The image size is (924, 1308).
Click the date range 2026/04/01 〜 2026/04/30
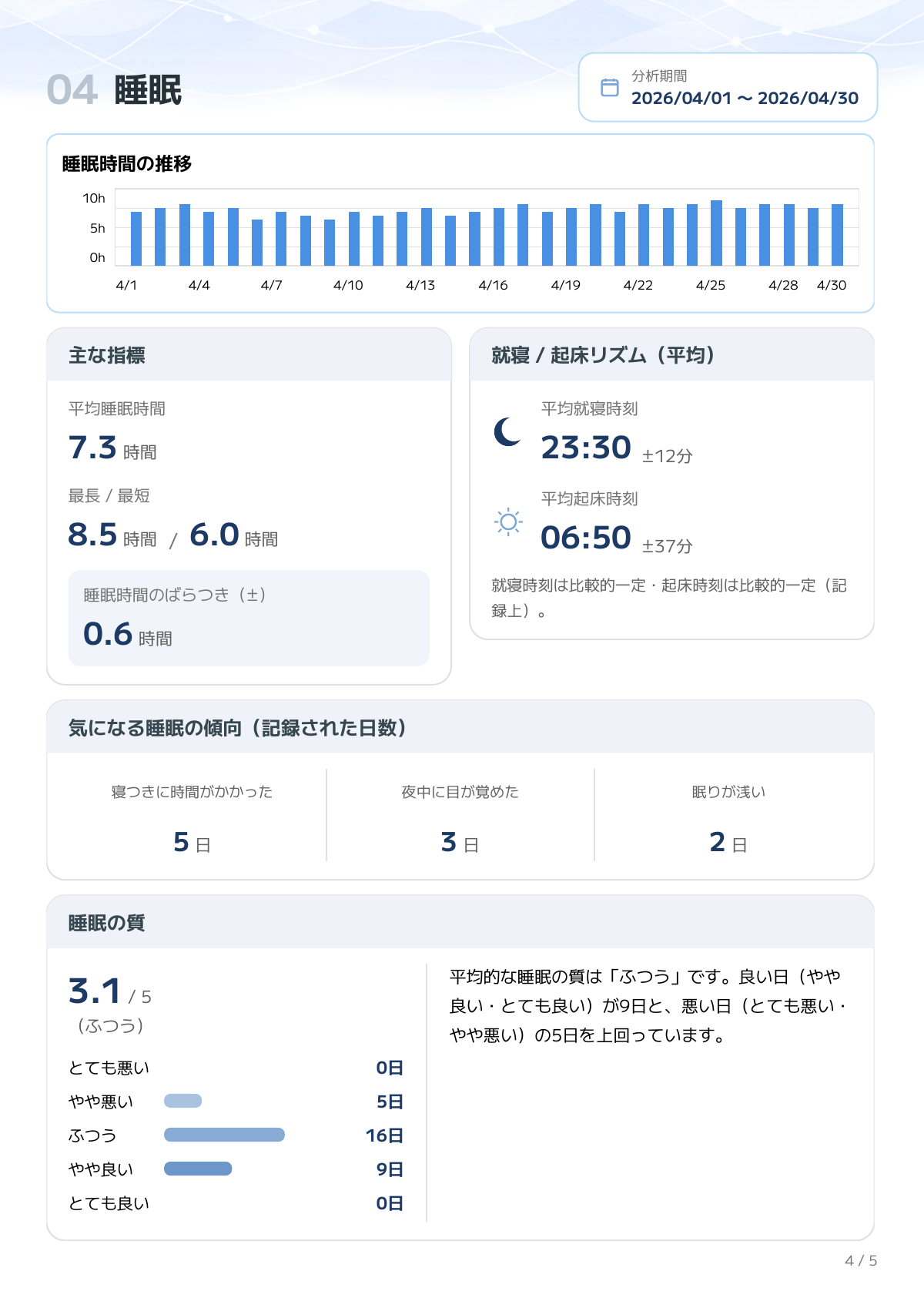coord(745,99)
